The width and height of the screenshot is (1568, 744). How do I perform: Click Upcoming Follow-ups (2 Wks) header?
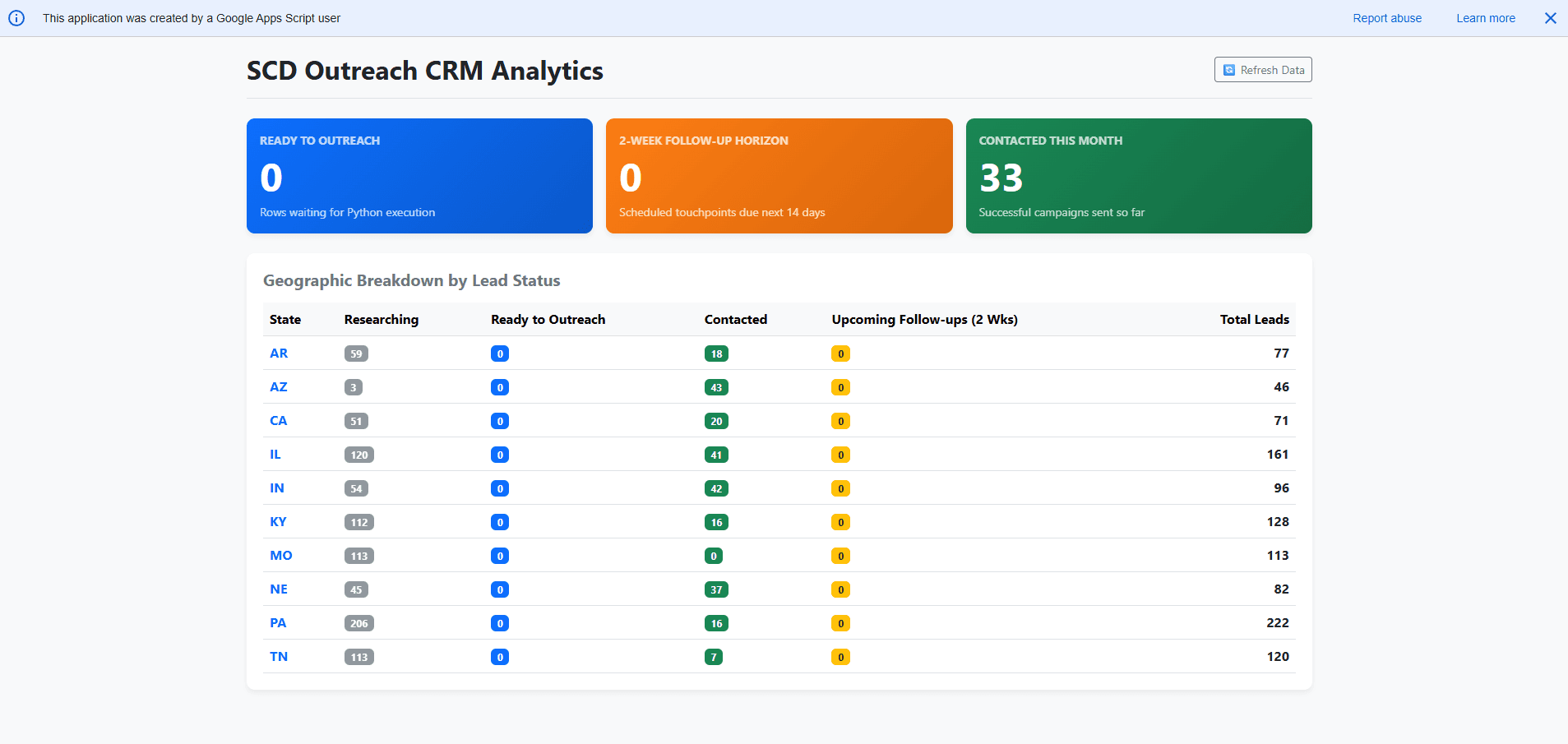pyautogui.click(x=924, y=320)
